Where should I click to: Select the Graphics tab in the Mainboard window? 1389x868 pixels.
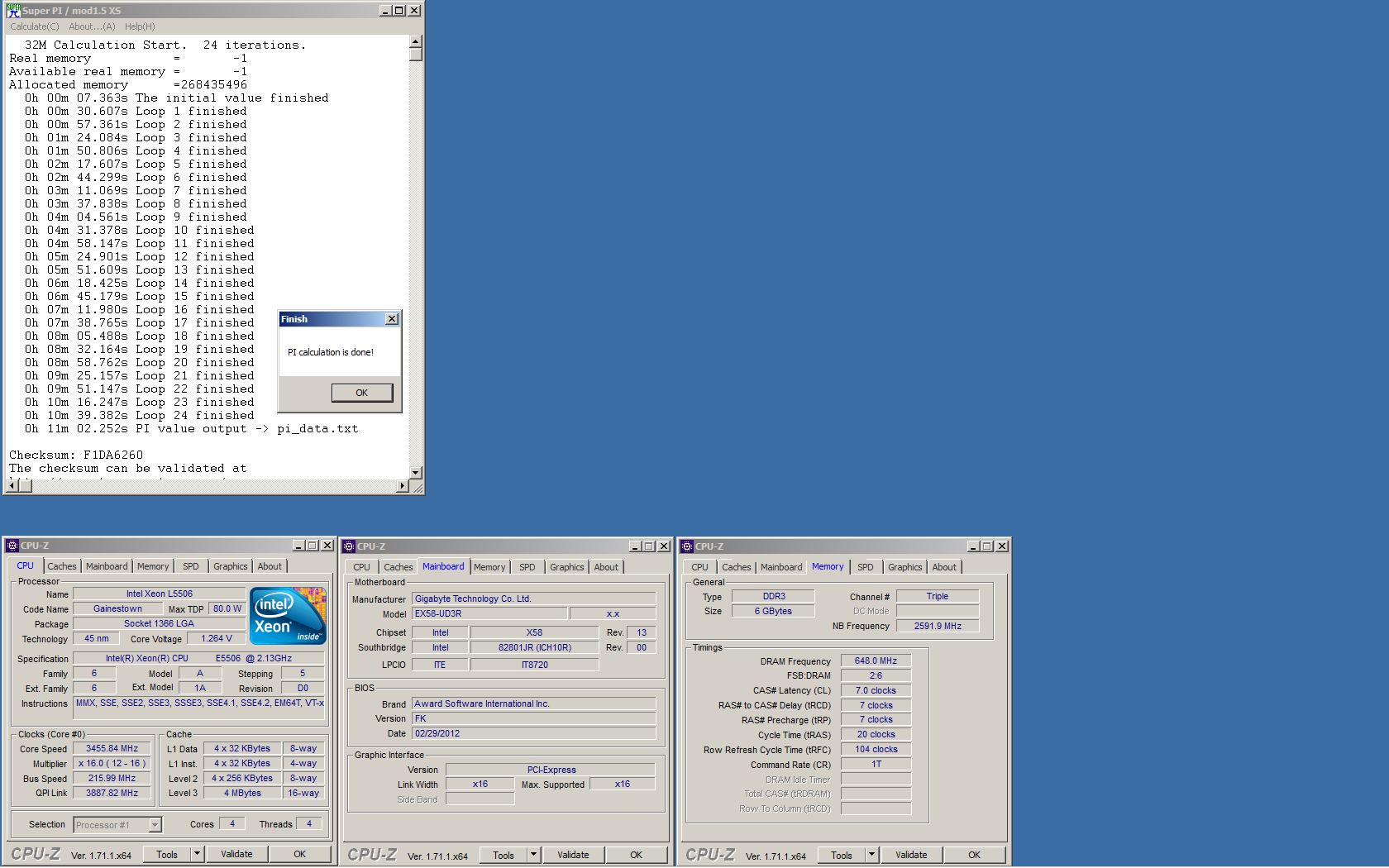[x=567, y=567]
